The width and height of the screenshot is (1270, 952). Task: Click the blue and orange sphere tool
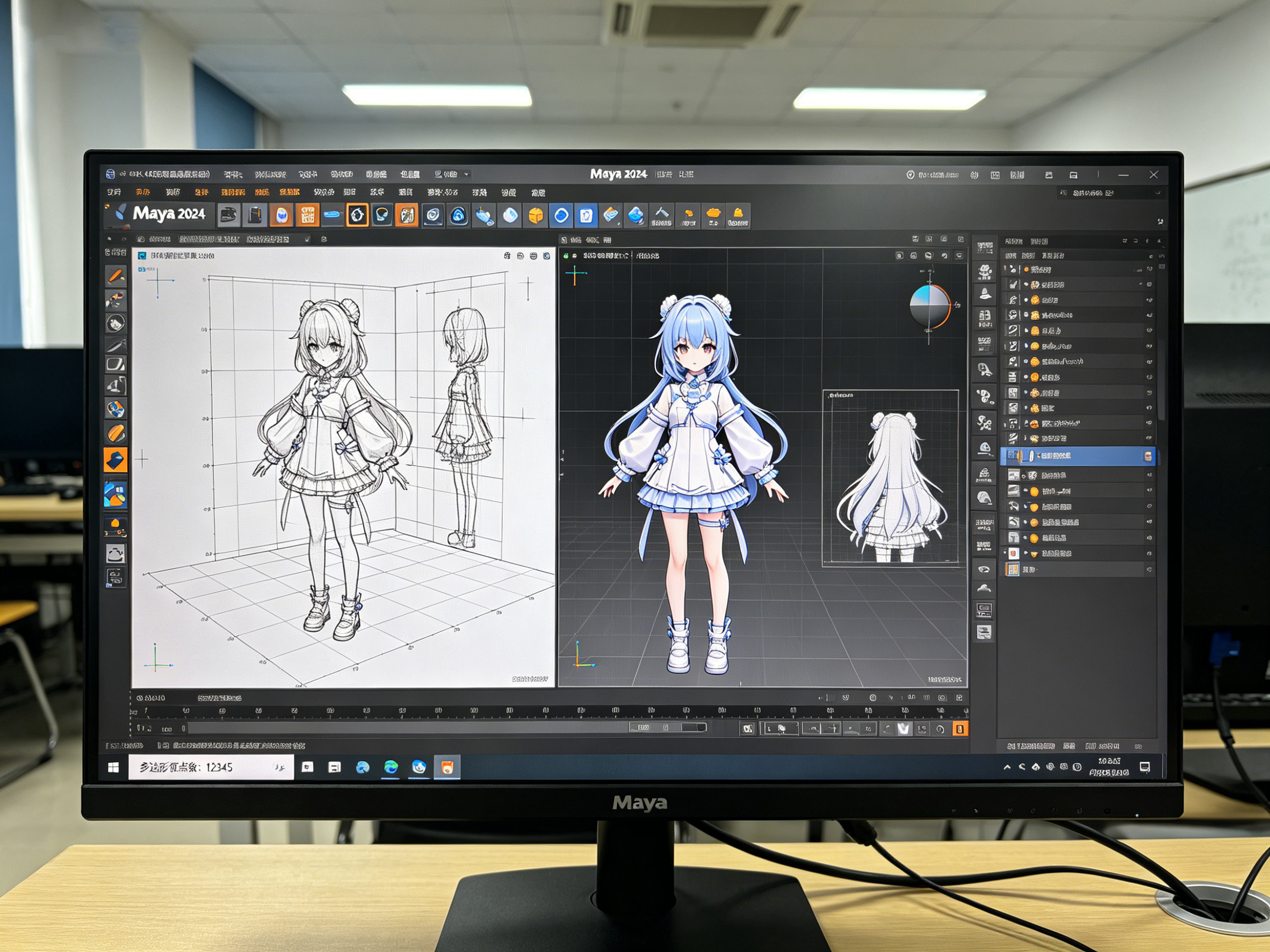coord(116,409)
